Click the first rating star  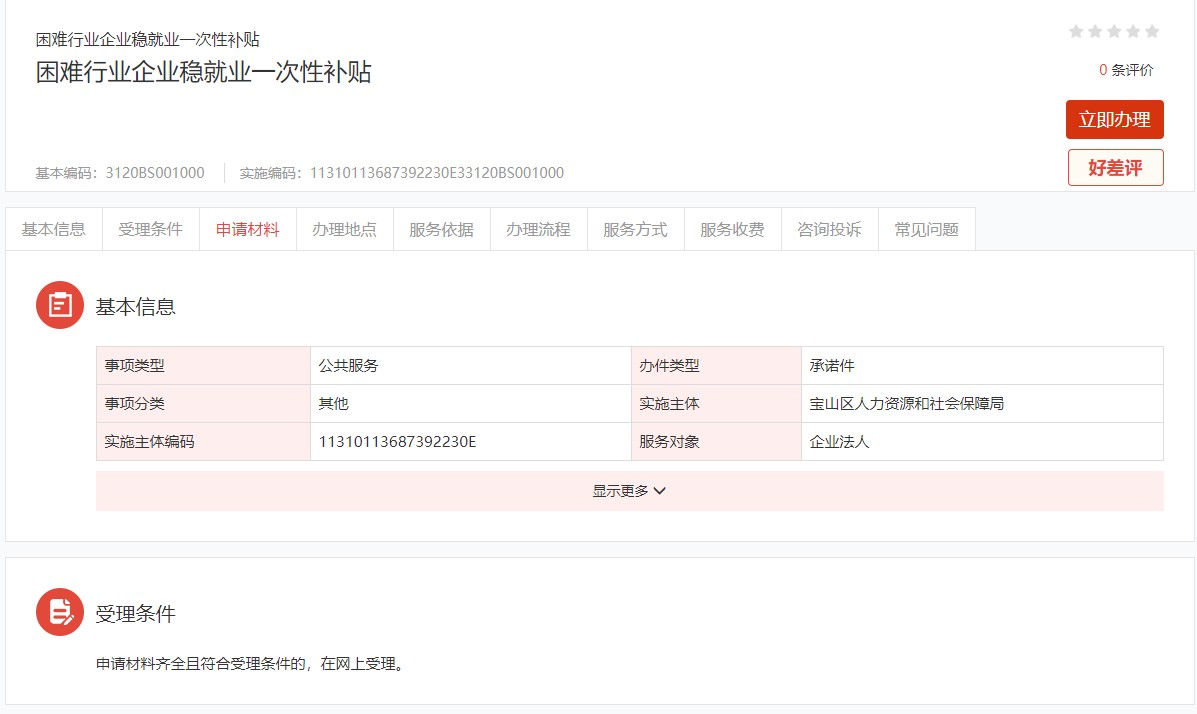(x=1076, y=31)
